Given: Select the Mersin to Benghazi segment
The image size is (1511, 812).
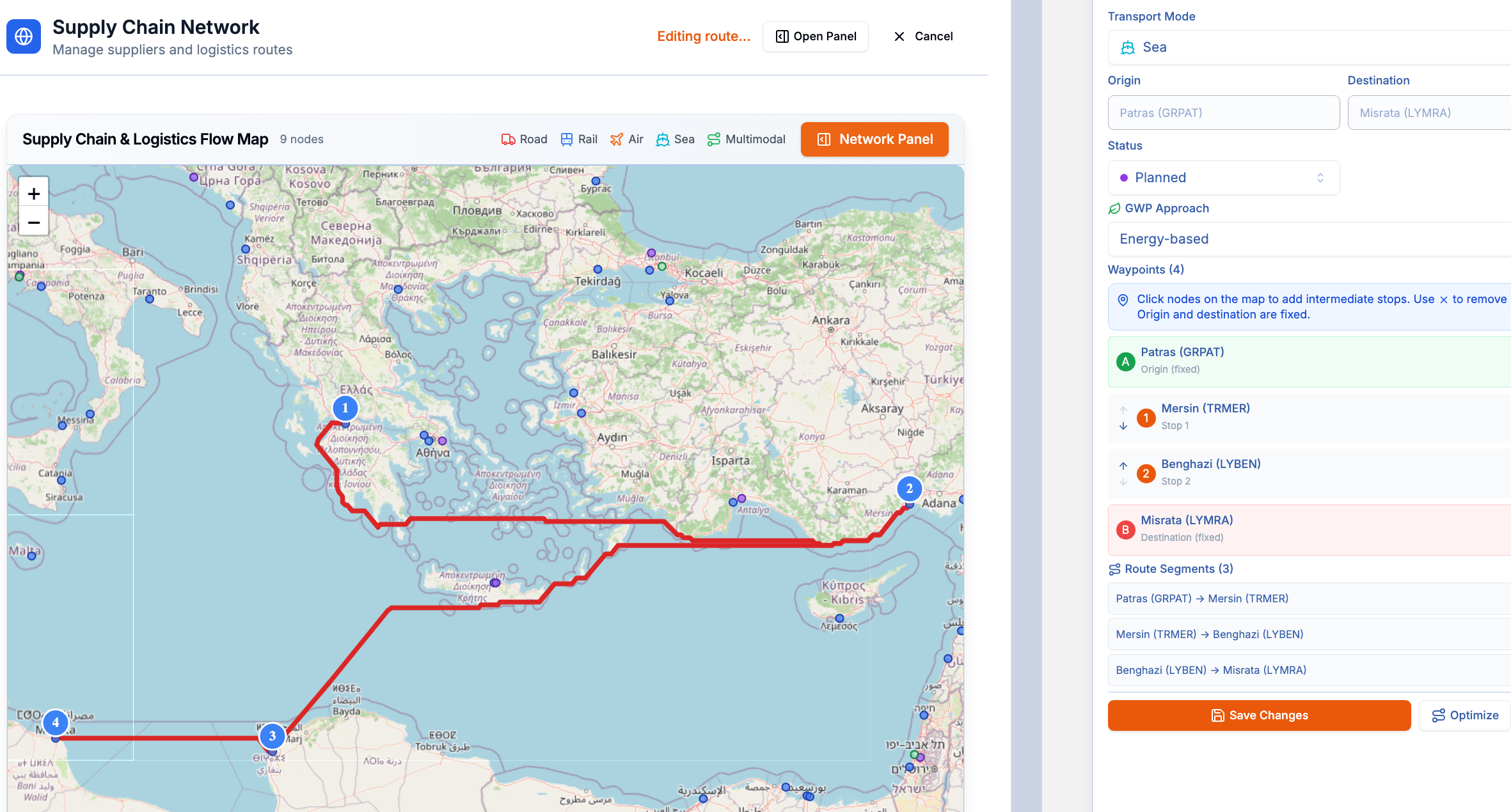Looking at the screenshot, I should (x=1309, y=634).
